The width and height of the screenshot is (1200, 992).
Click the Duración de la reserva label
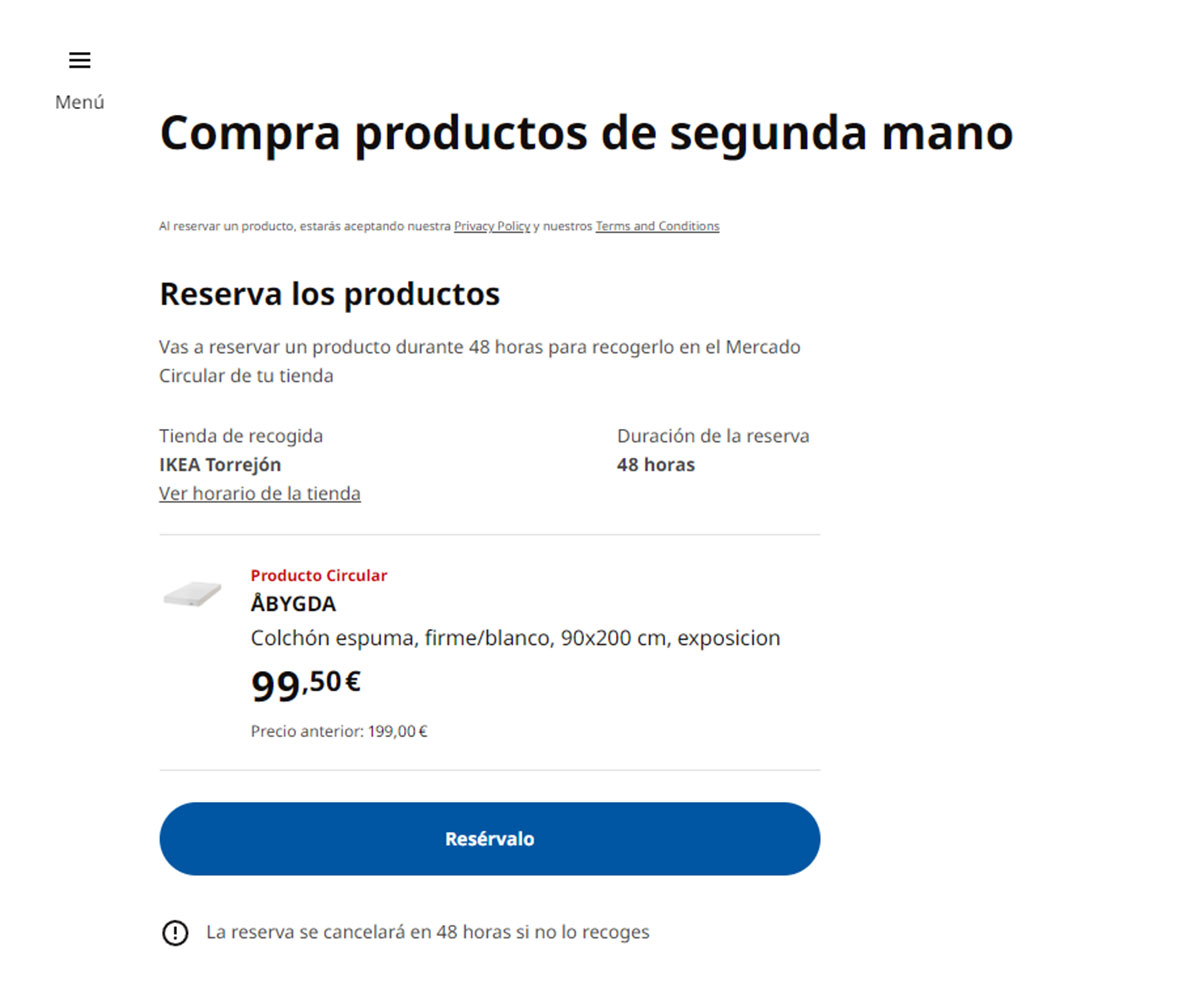[713, 436]
